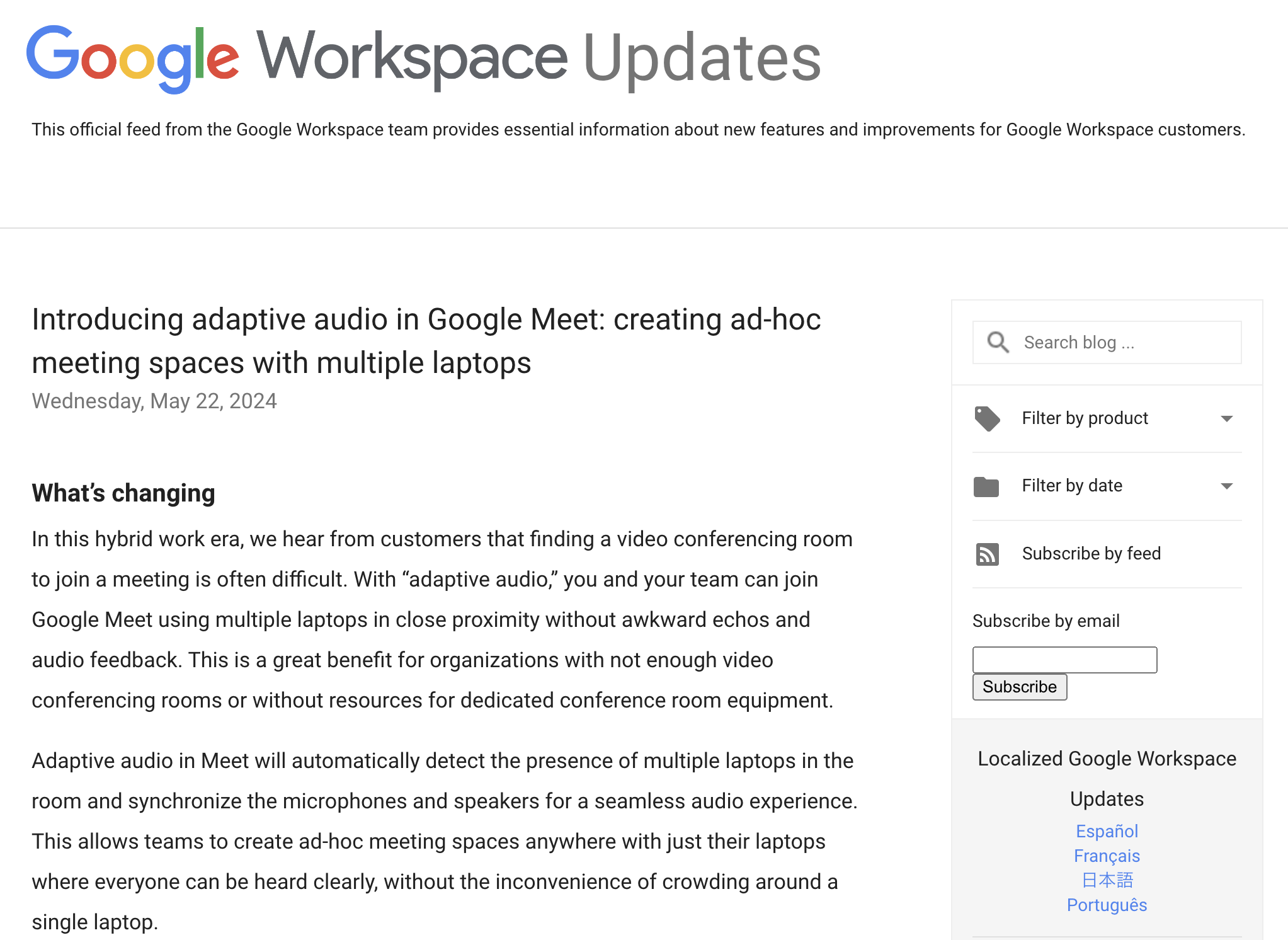The width and height of the screenshot is (1288, 940).
Task: Open the Filter by date label
Action: (x=1072, y=486)
